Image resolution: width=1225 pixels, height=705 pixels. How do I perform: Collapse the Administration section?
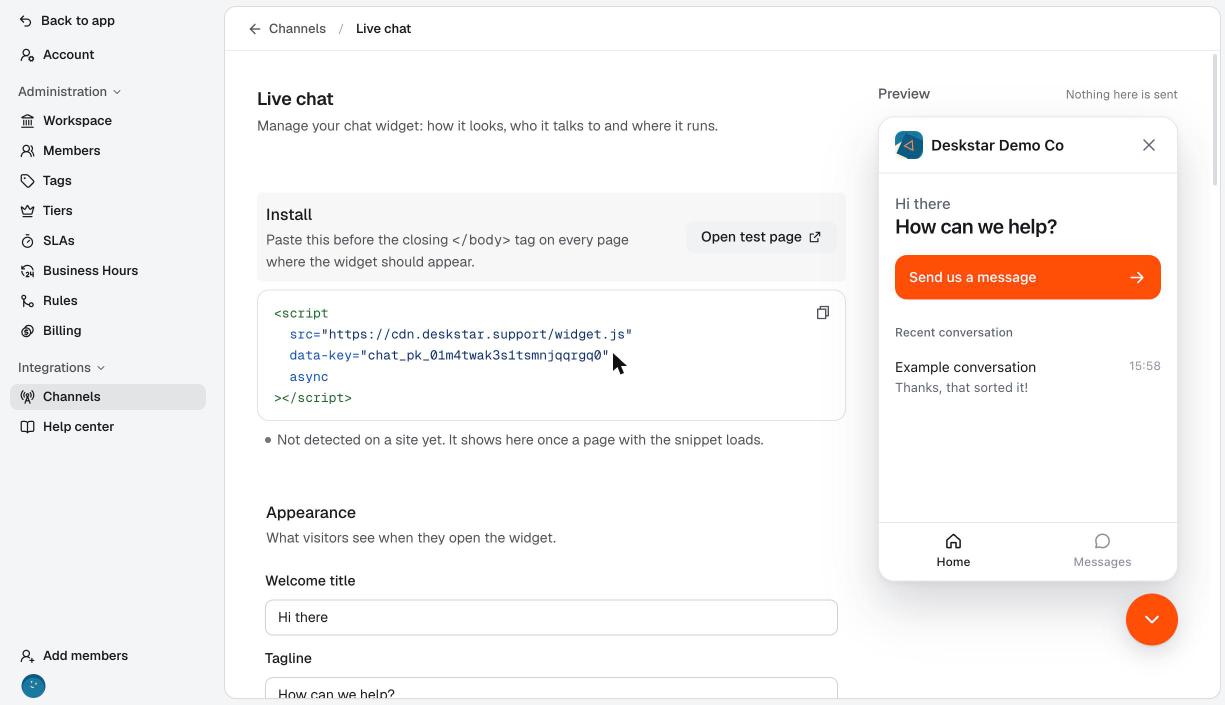coord(69,92)
